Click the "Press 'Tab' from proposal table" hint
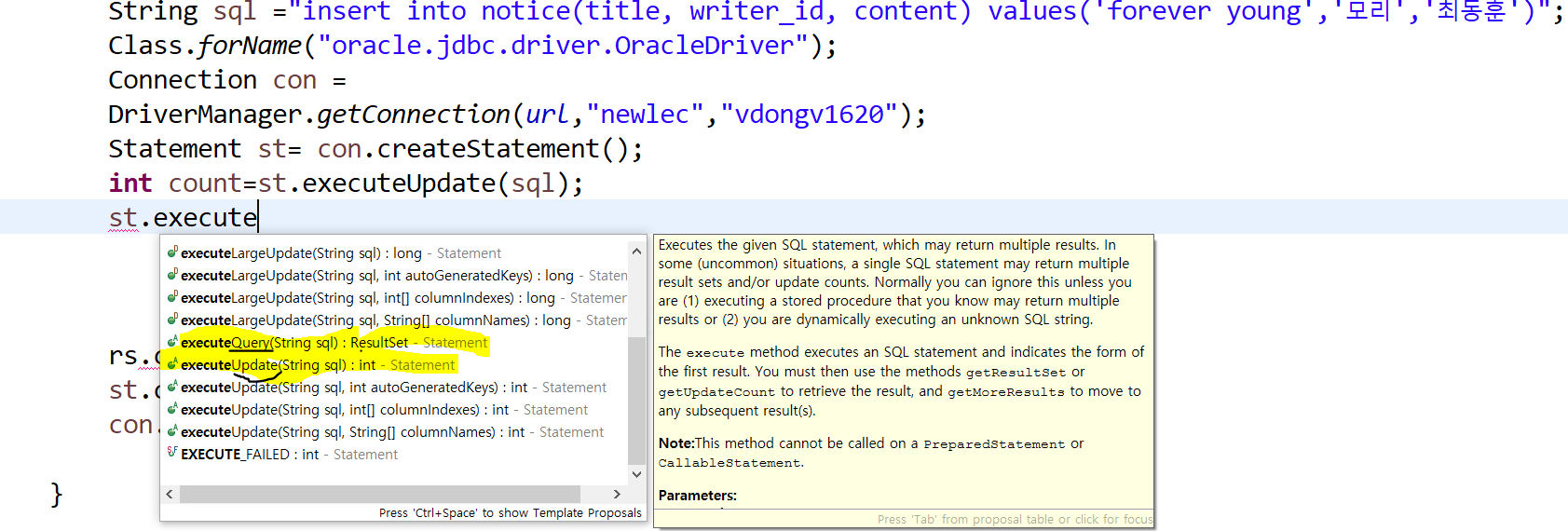This screenshot has width=1568, height=531. click(1015, 520)
